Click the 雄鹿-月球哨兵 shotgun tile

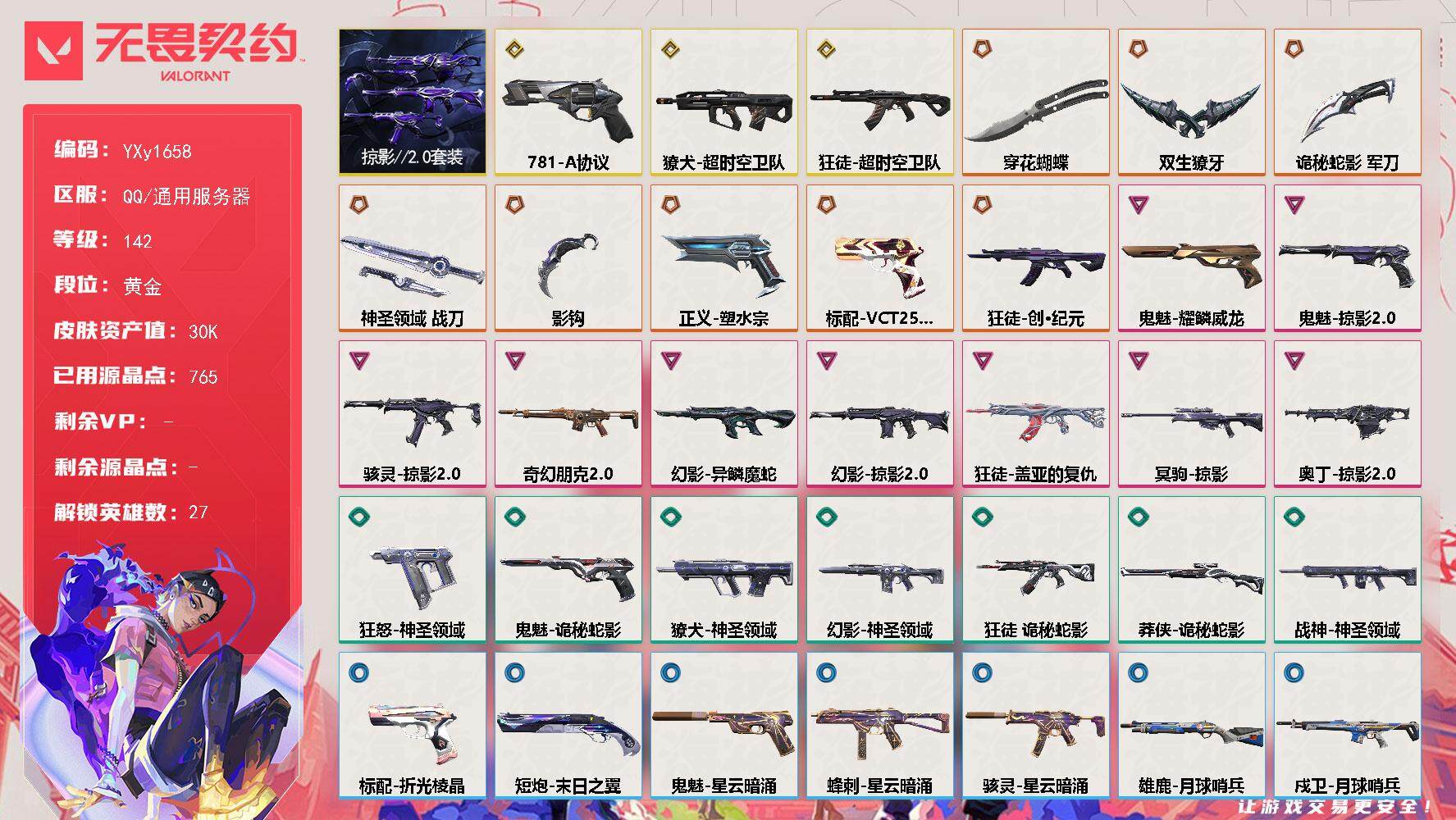1192,726
